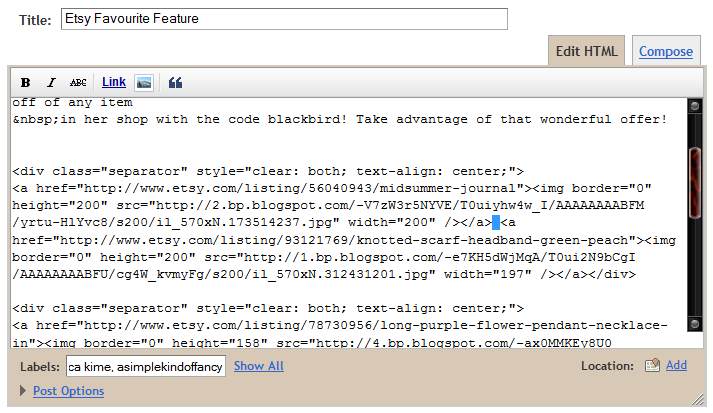
Task: Click the Link toolbar button
Action: pyautogui.click(x=114, y=82)
